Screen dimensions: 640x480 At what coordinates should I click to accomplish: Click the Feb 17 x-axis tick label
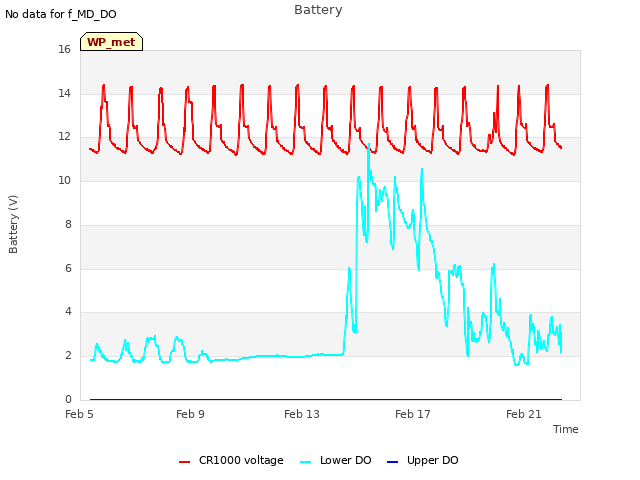point(413,414)
